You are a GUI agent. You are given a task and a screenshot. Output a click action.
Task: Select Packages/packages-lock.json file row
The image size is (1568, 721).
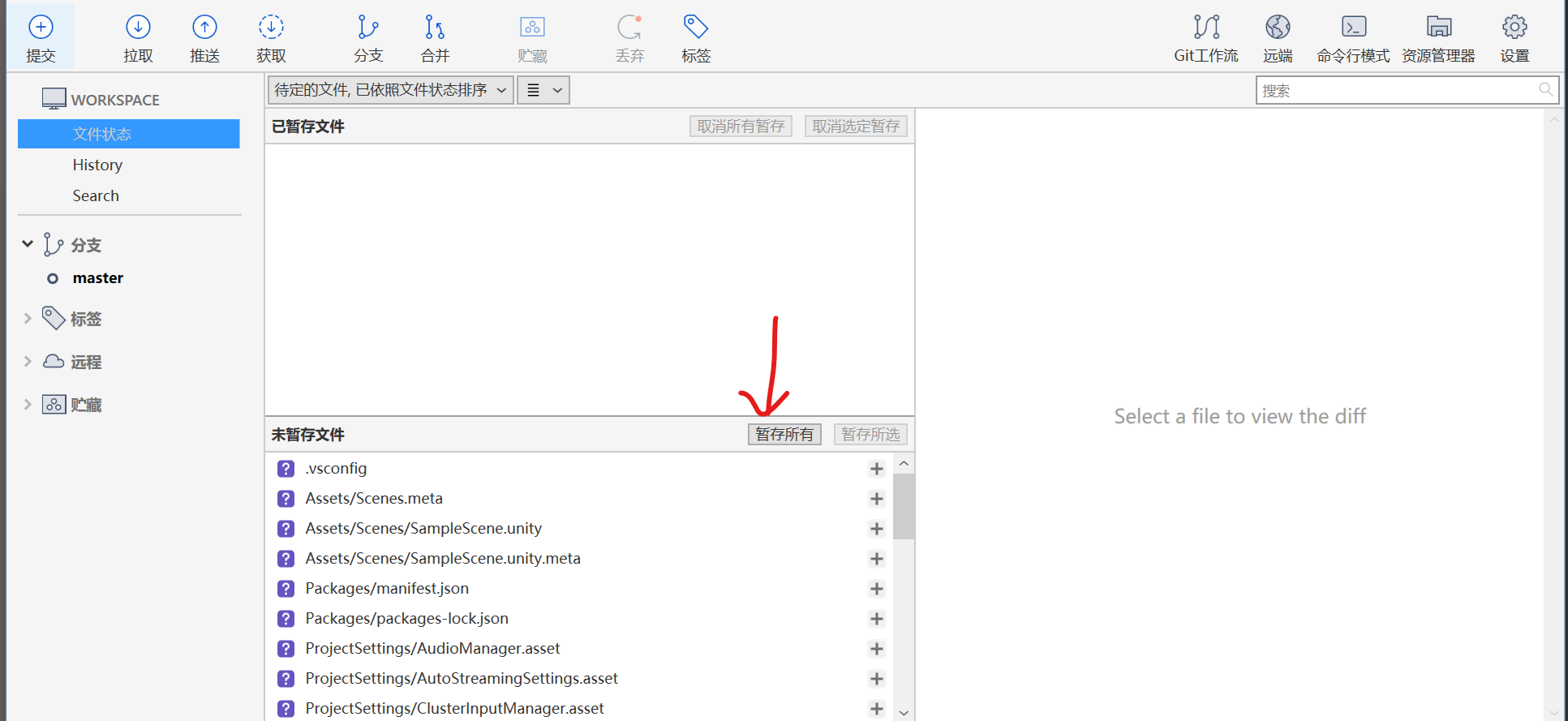click(x=579, y=619)
